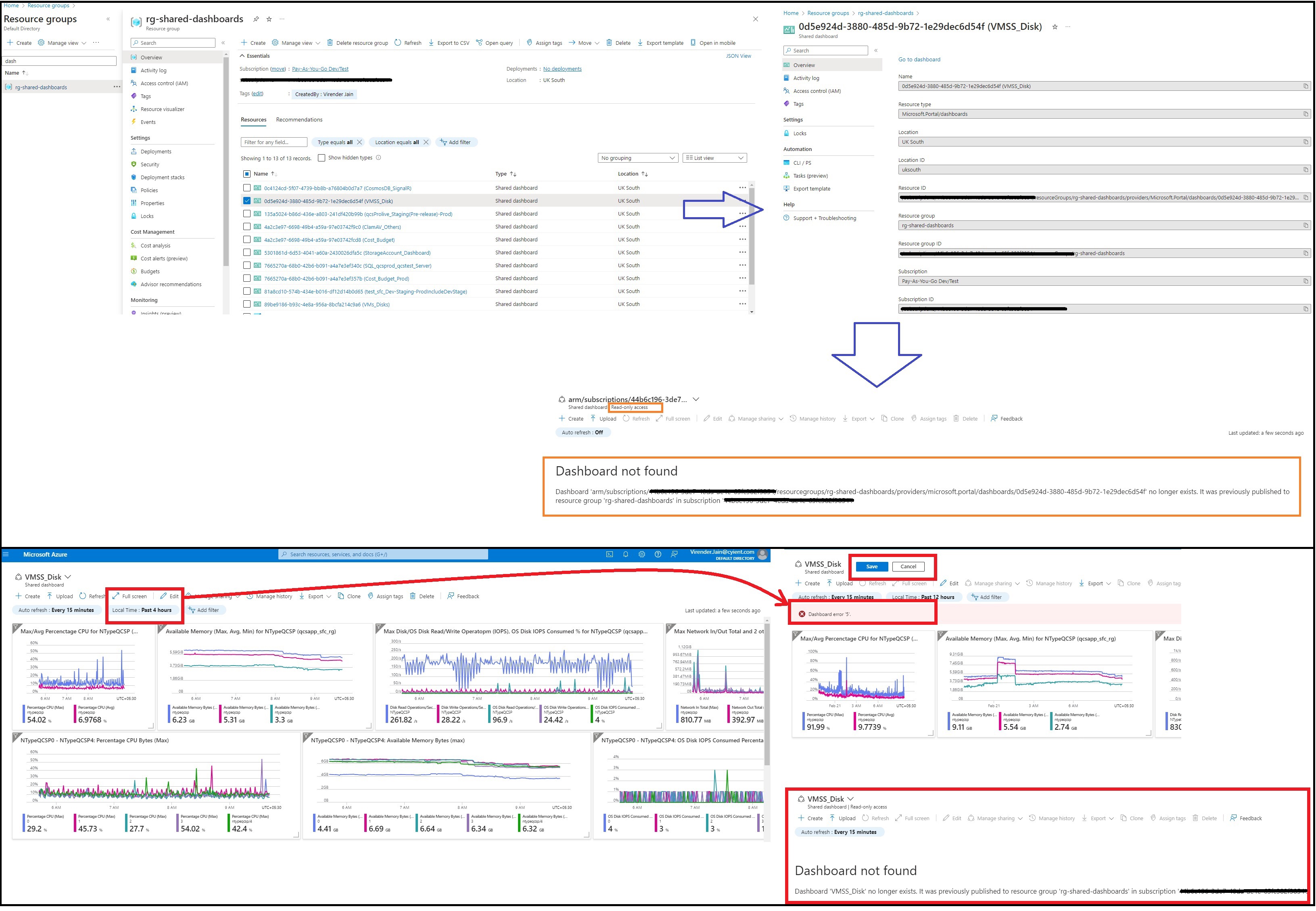Open Resource visualizer in resource group menu

(162, 109)
